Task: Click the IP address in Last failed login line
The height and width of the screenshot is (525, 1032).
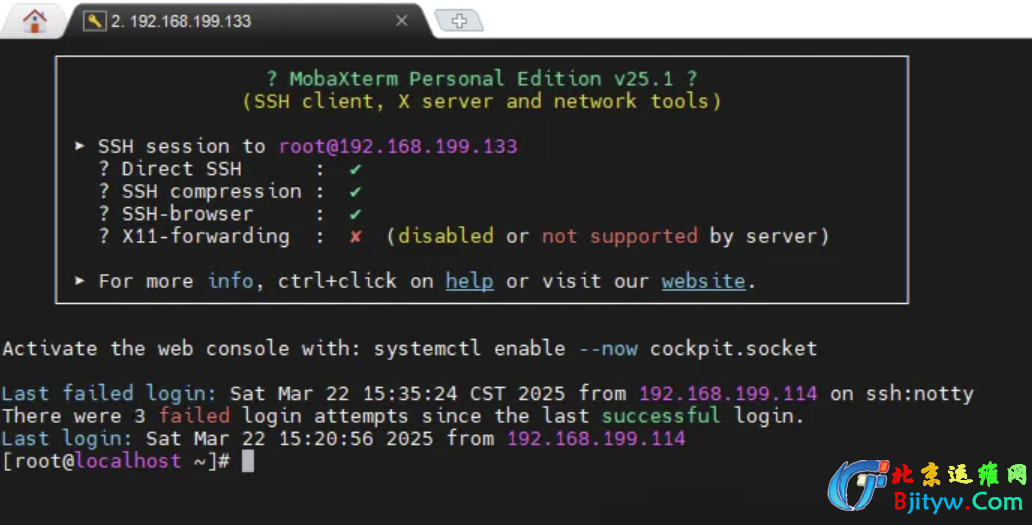Action: [727, 393]
